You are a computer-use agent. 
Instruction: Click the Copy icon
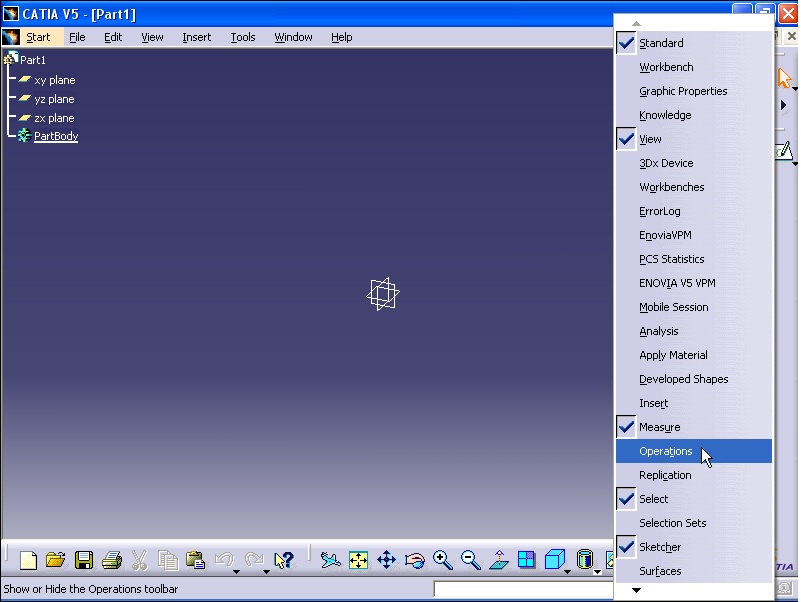coord(168,560)
